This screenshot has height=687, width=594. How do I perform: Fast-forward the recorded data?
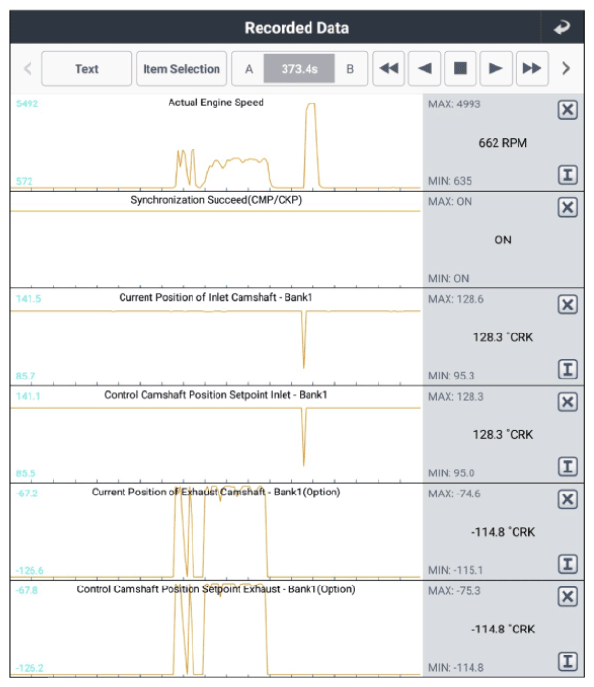[x=532, y=68]
